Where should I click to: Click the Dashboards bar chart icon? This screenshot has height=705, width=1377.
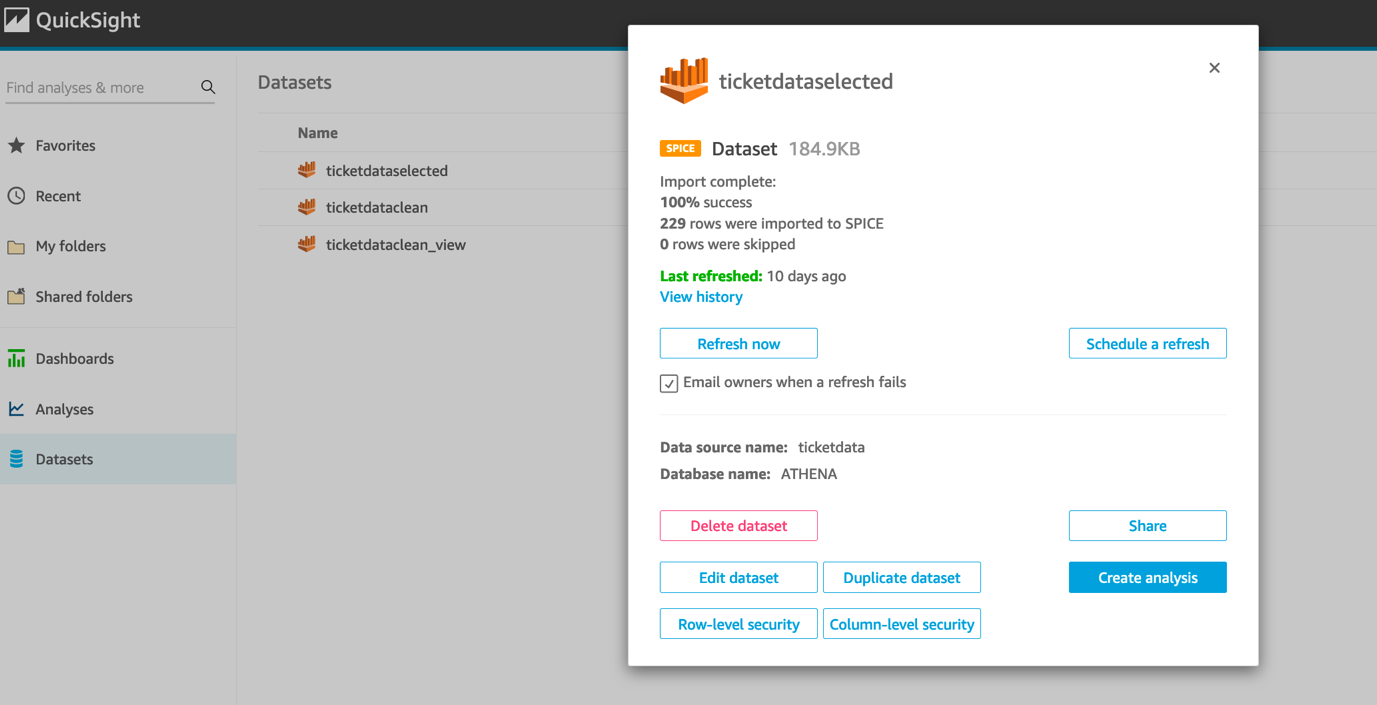point(16,359)
